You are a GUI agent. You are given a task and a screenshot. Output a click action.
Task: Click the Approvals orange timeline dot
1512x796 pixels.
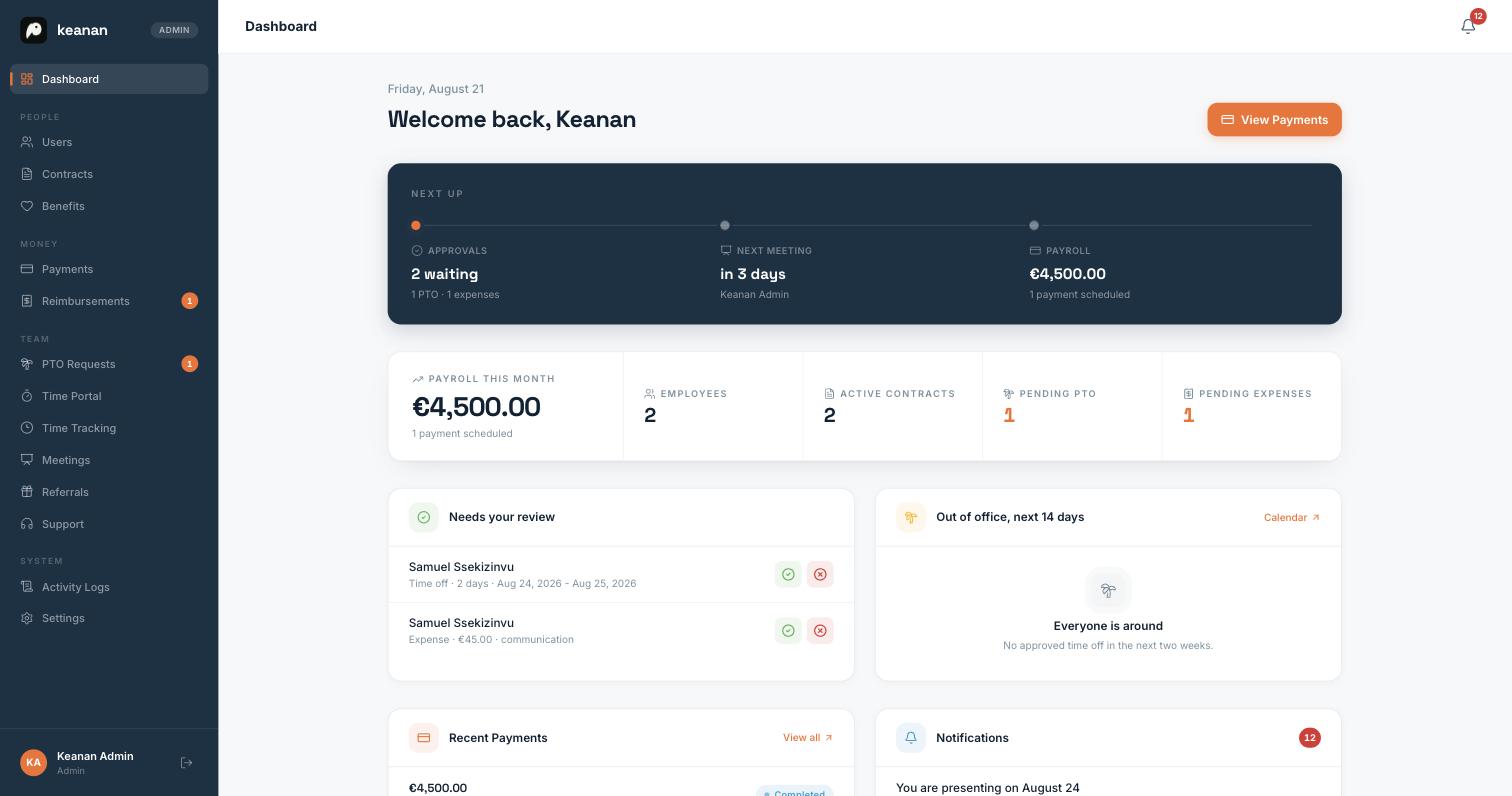[x=416, y=225]
